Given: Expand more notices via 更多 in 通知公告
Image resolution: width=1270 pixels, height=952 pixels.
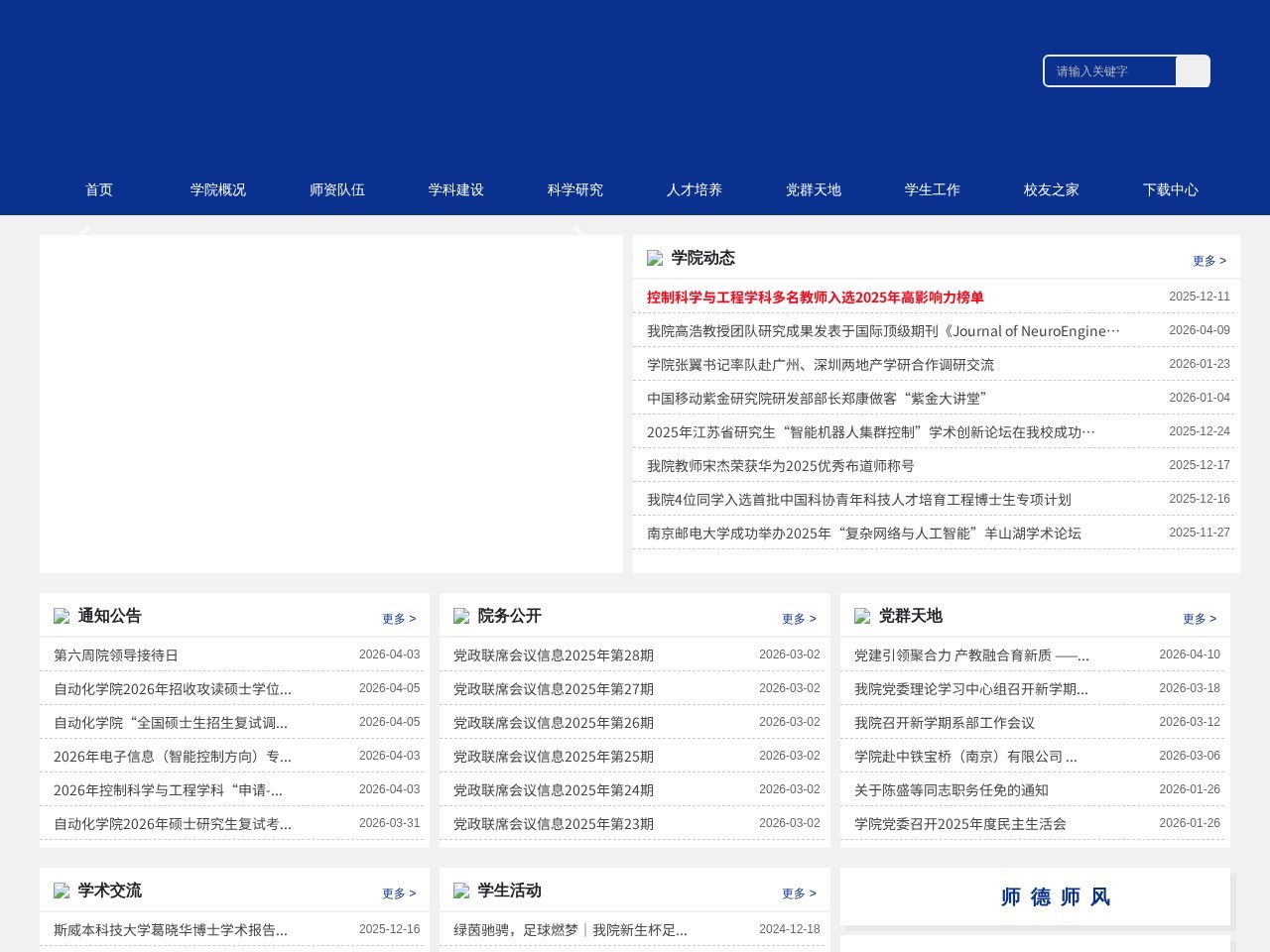Looking at the screenshot, I should click(x=399, y=618).
